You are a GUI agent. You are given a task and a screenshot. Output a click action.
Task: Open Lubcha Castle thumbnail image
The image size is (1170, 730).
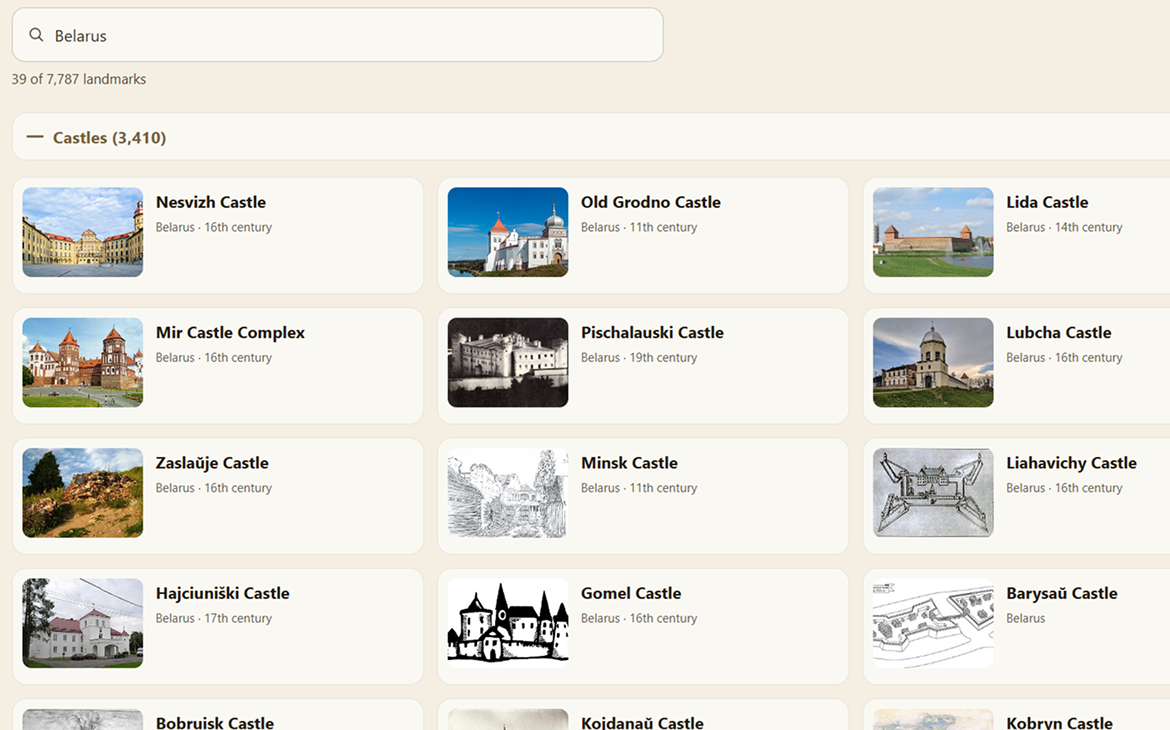tap(933, 363)
